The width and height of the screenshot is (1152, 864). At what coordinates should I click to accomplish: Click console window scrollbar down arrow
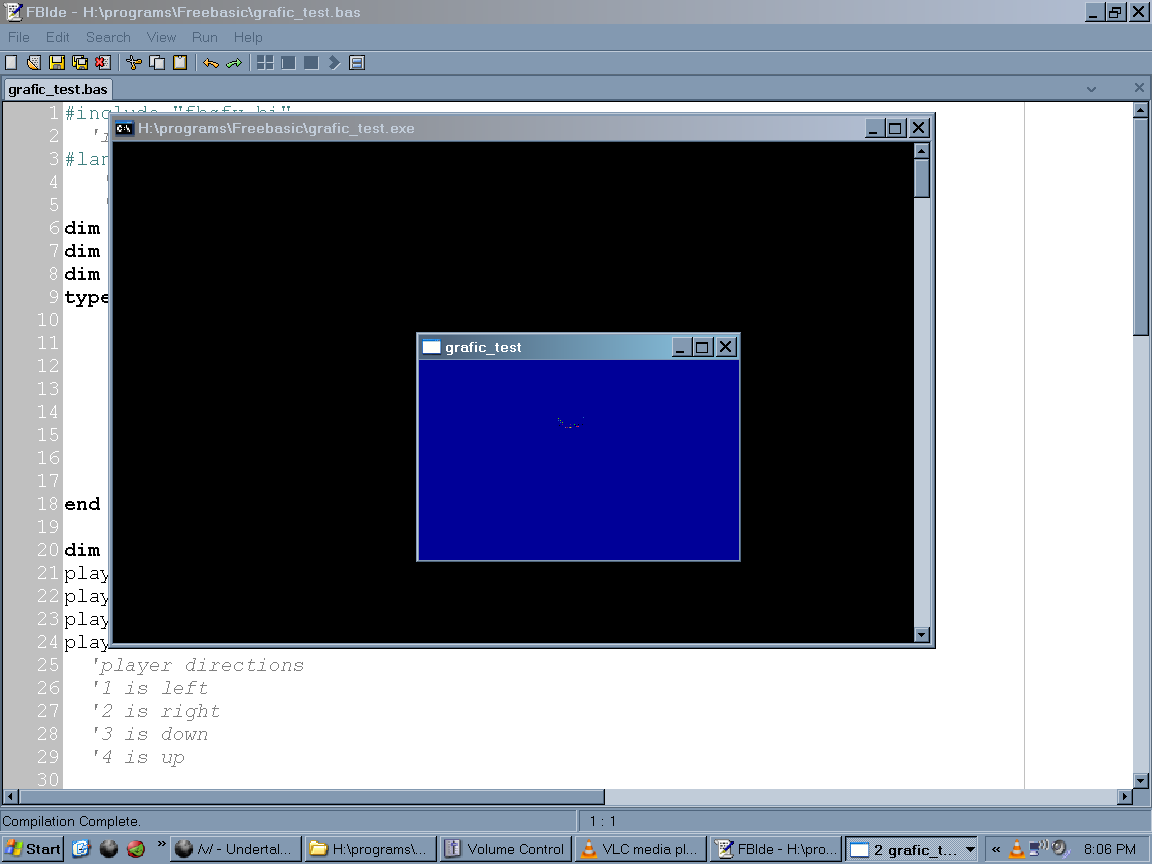pos(922,635)
